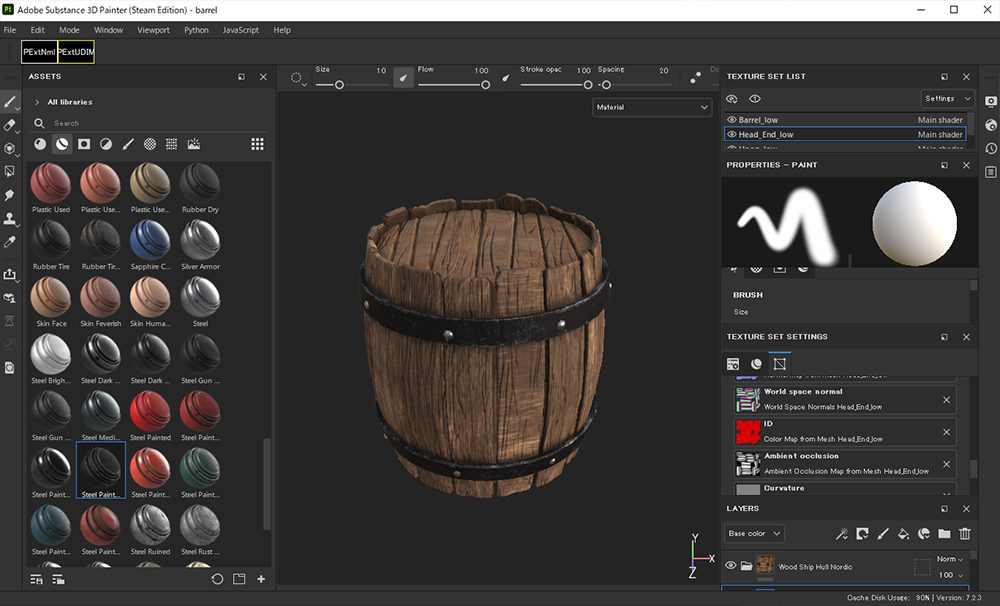
Task: Hide the Barrel_low texture set
Action: click(x=731, y=120)
